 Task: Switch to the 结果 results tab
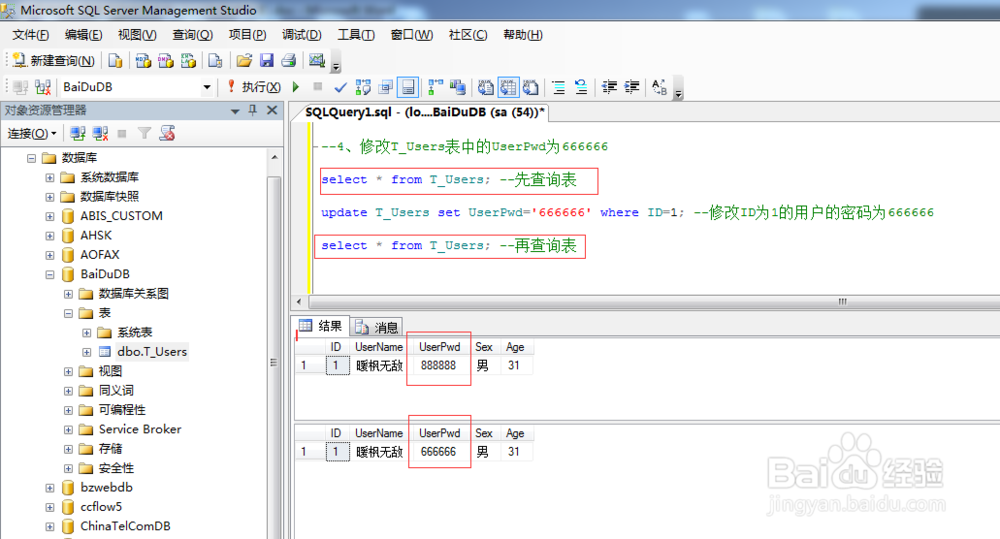(321, 326)
